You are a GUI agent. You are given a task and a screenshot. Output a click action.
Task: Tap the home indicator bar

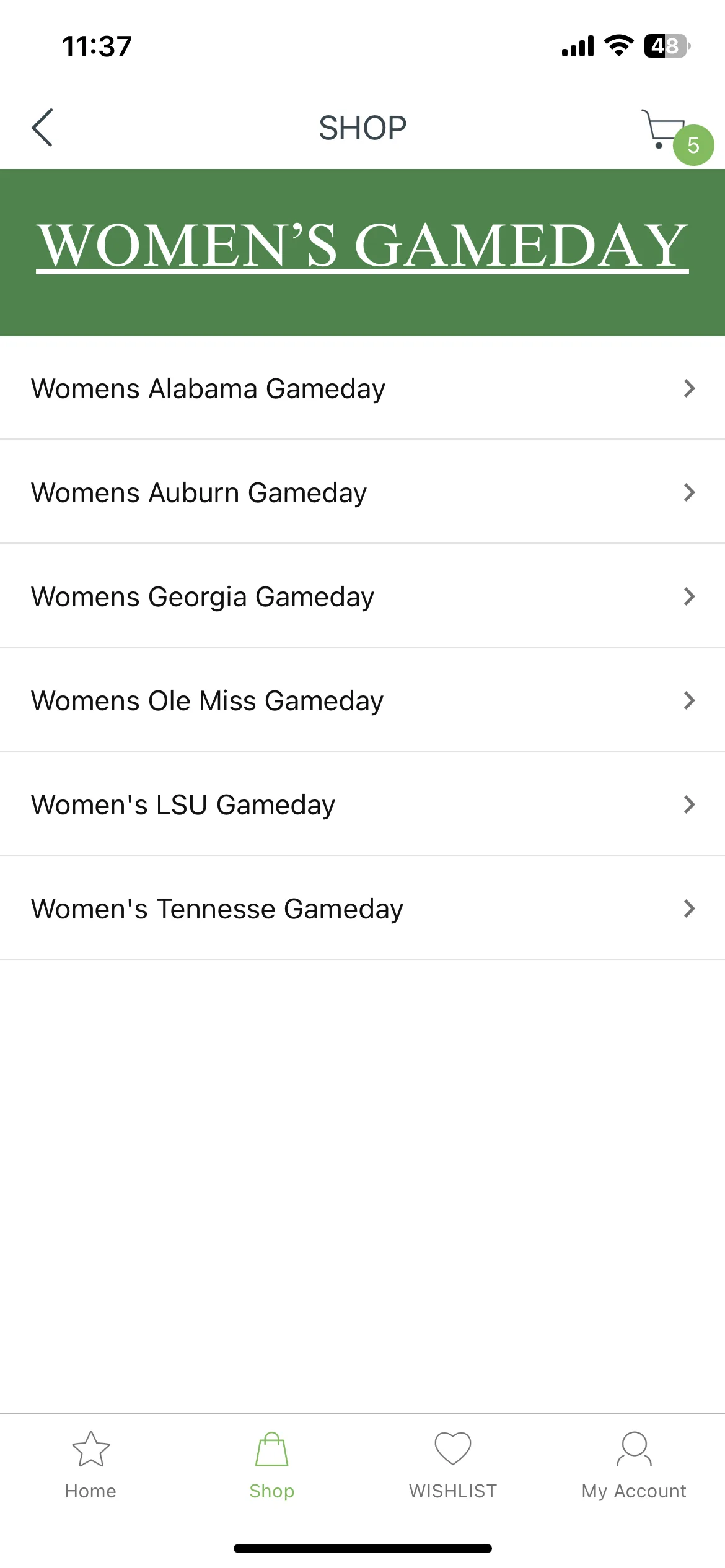[x=362, y=1548]
